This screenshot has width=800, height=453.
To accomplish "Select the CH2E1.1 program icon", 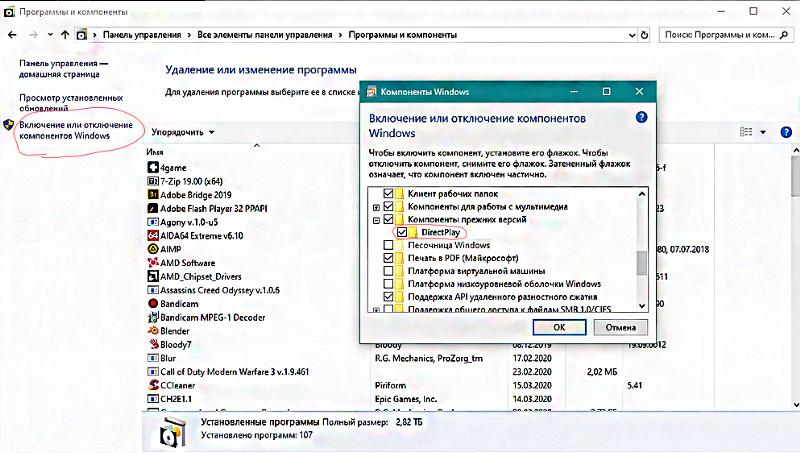I will (153, 398).
